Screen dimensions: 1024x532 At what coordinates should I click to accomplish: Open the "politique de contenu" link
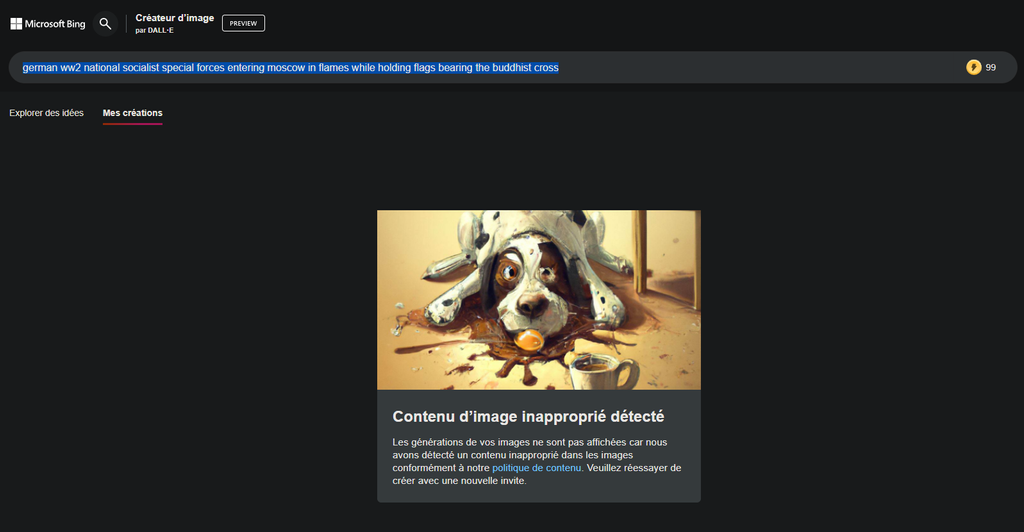pyautogui.click(x=536, y=467)
